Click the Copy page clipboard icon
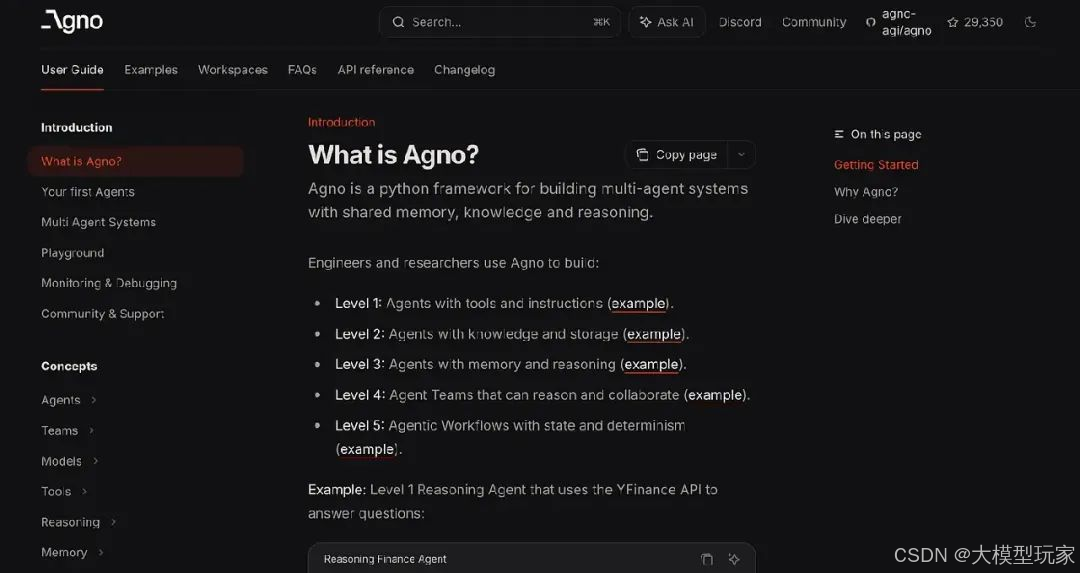1080x573 pixels. (642, 154)
